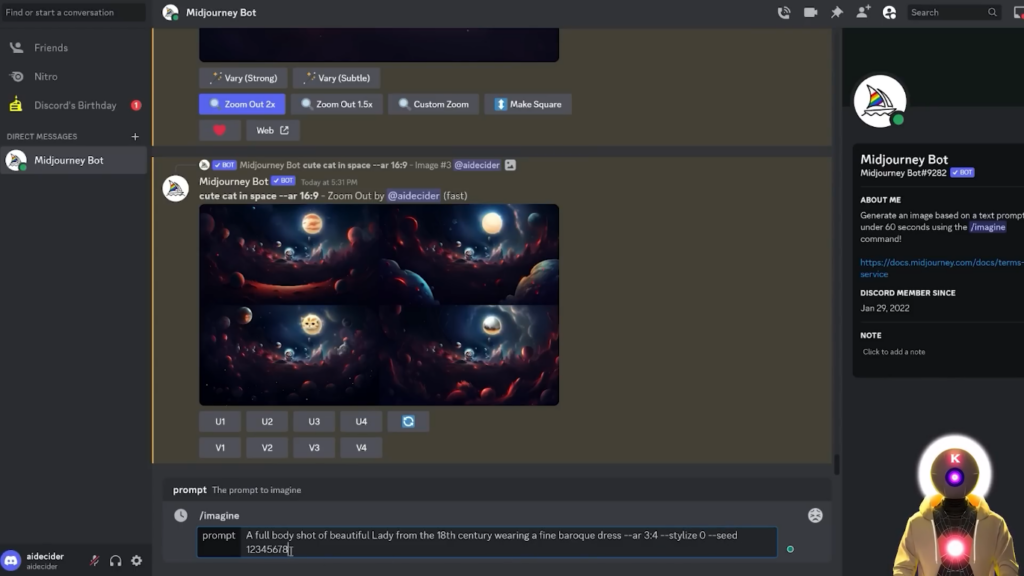Toggle deafen with the headphones icon
Screen dimensions: 1024x576
pos(115,561)
